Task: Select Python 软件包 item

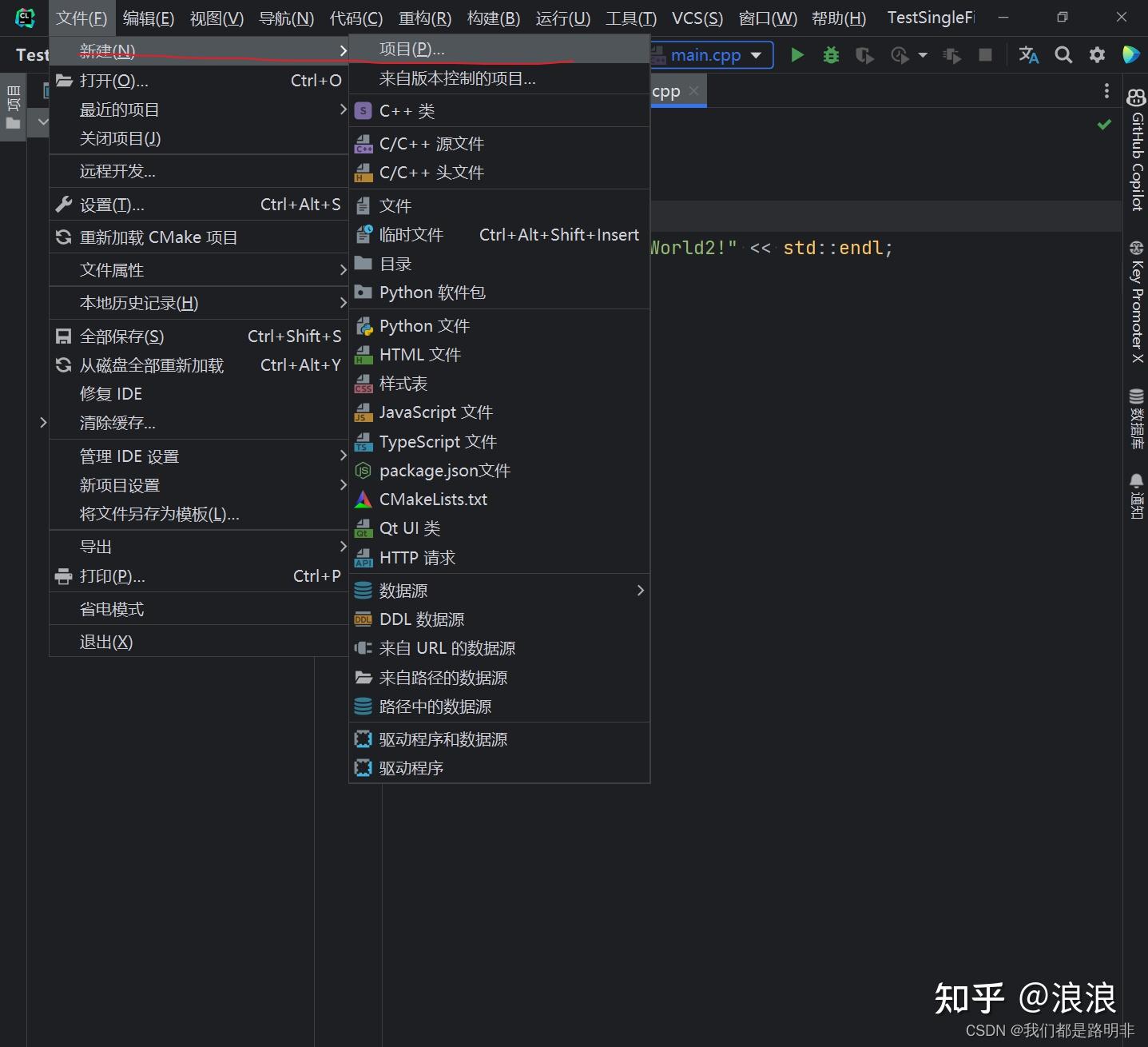Action: point(499,293)
